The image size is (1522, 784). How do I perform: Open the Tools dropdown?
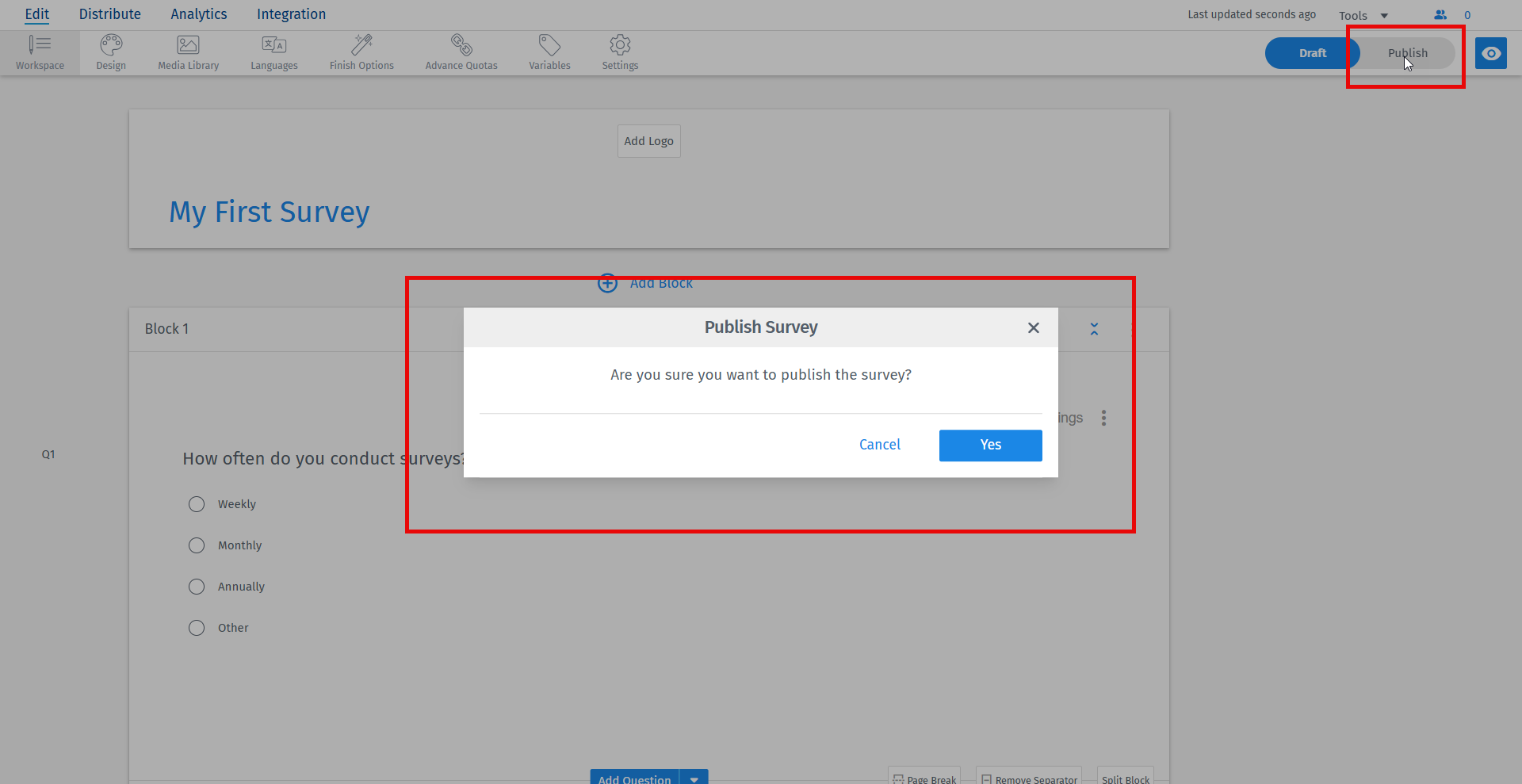tap(1362, 14)
